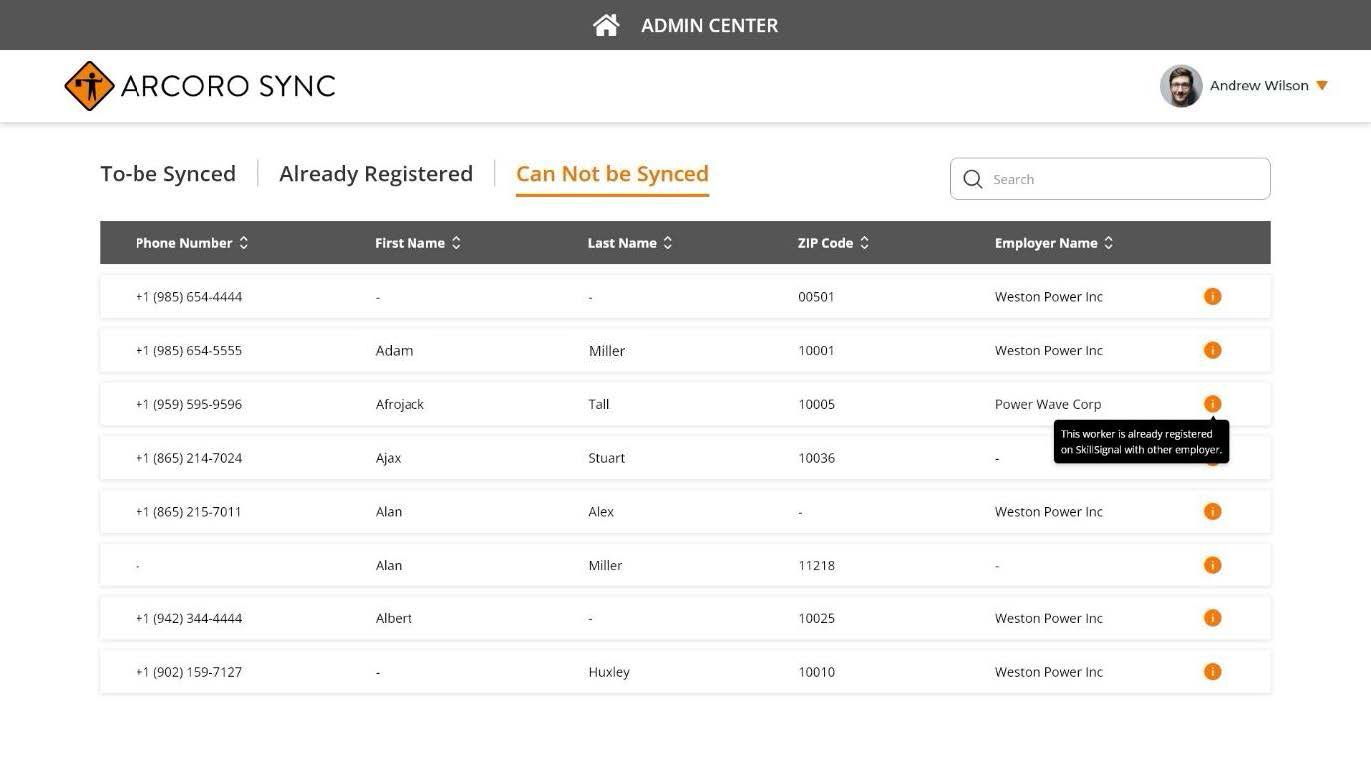
Task: Click the Arcoro Sync logo icon
Action: (89, 86)
